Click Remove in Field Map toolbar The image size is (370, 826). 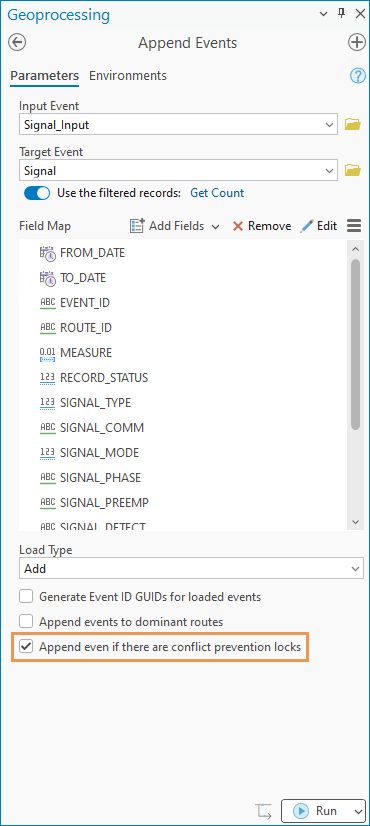coord(262,226)
